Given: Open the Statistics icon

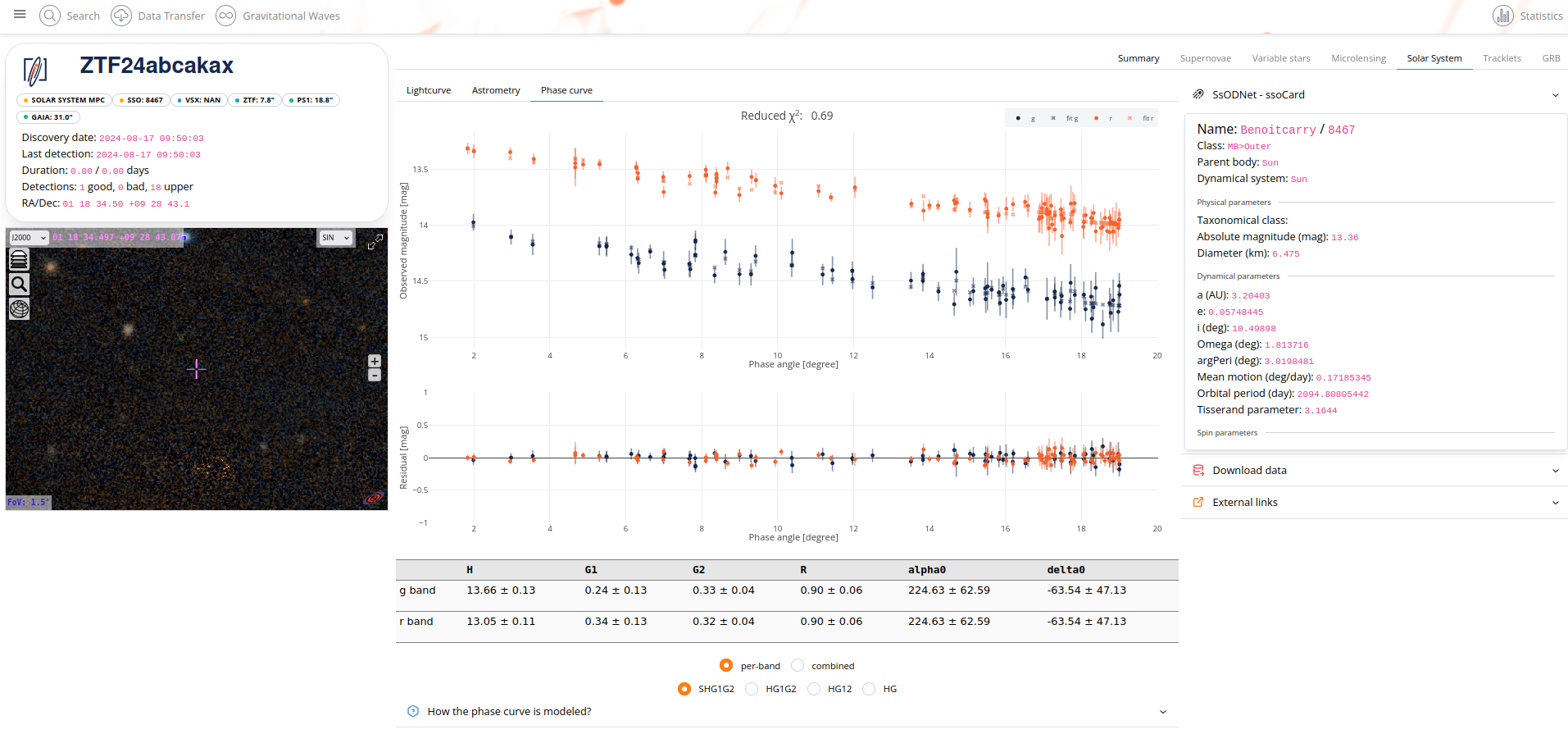Looking at the screenshot, I should pos(1503,16).
